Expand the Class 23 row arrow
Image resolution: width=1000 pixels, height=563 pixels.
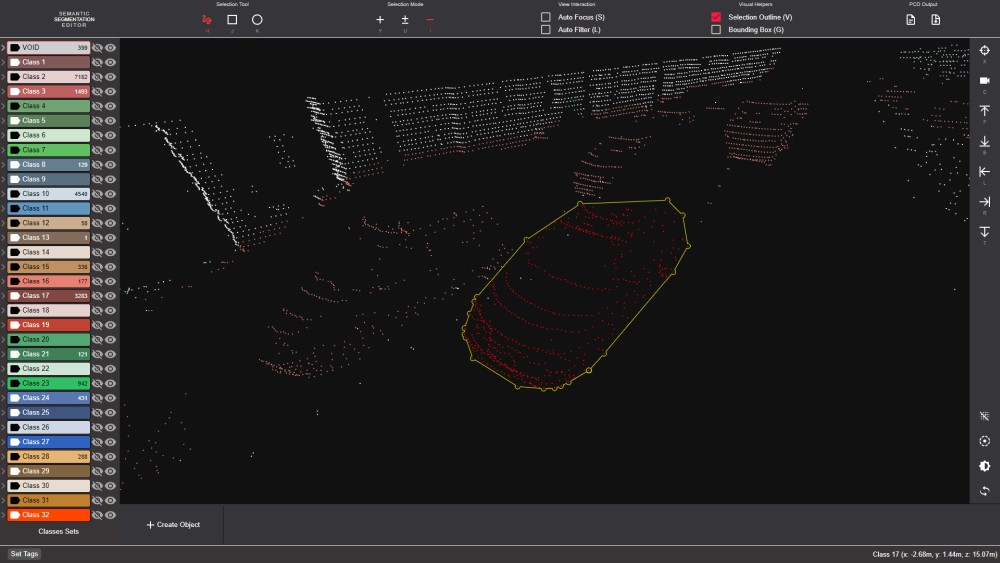3,383
